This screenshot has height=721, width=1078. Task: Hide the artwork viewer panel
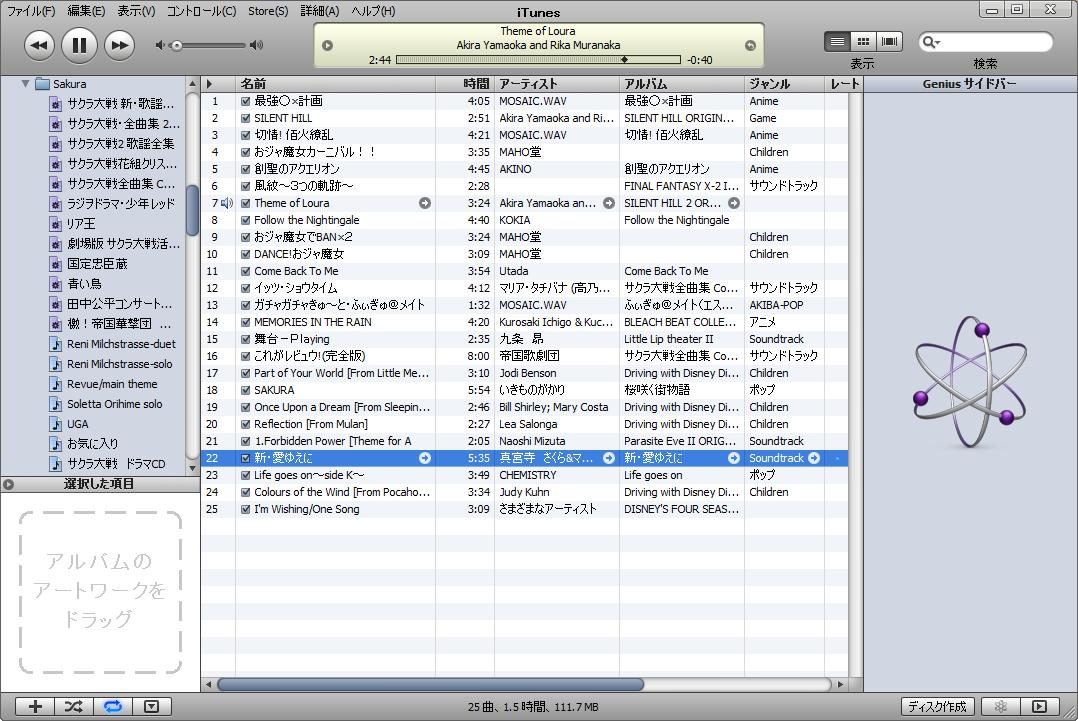(152, 707)
